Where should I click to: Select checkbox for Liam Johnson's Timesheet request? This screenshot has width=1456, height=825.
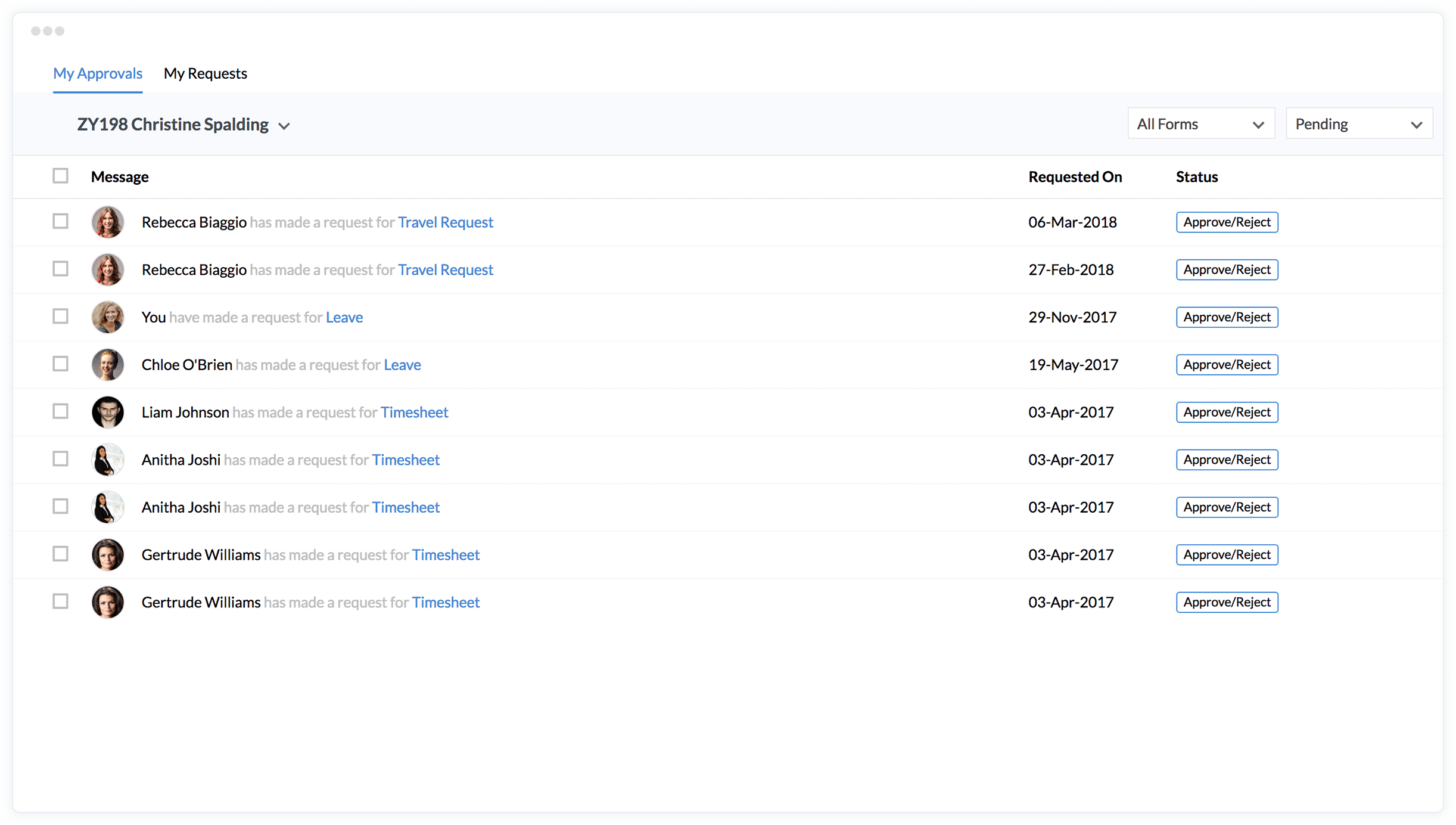click(x=60, y=411)
